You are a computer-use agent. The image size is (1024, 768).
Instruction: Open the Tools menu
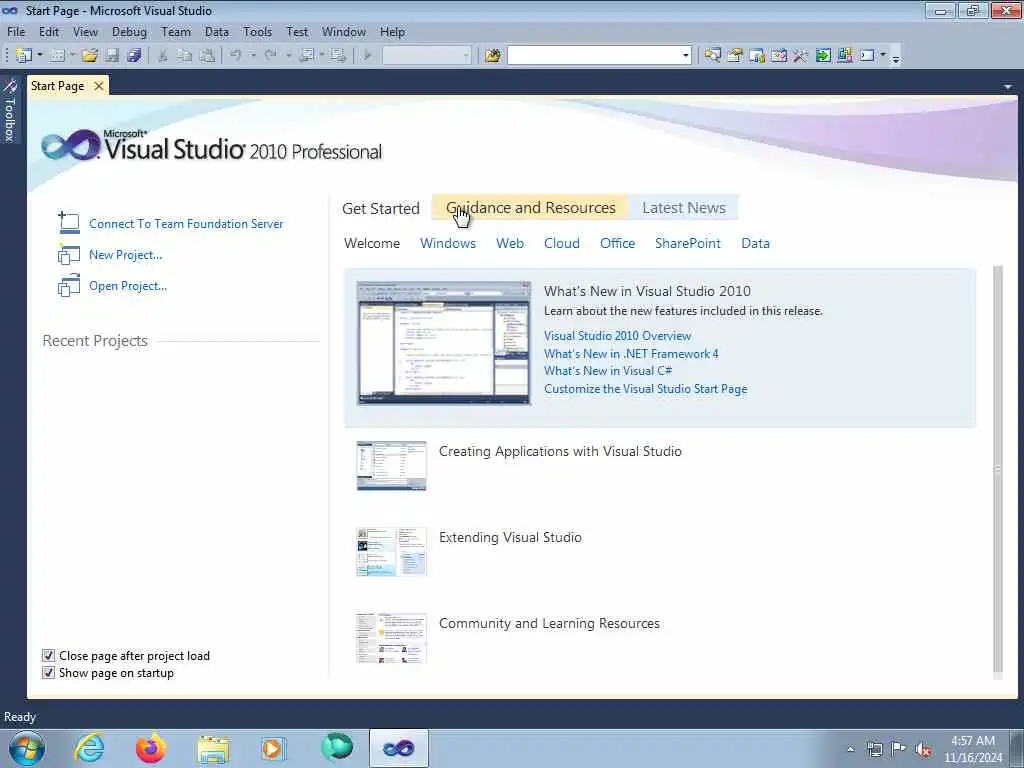(x=257, y=31)
